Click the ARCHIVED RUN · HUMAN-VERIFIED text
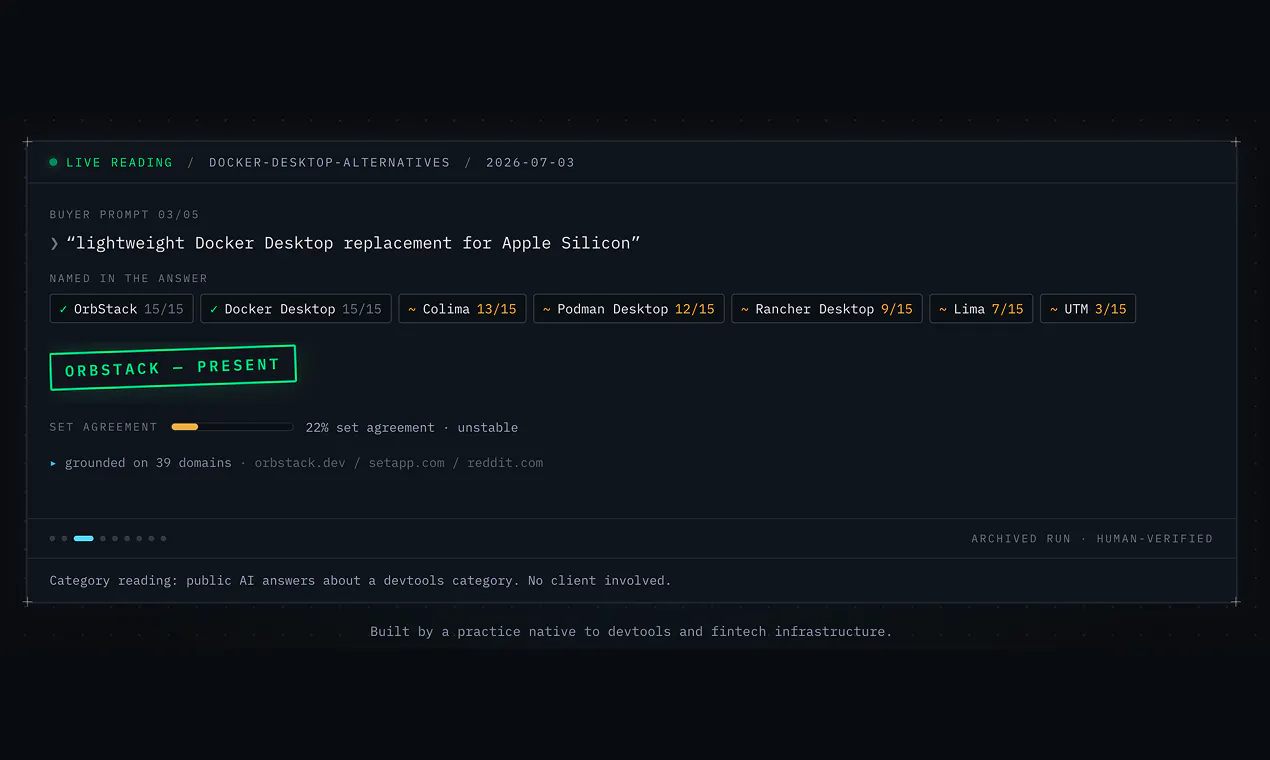Screen dimensions: 1270x760 pos(1092,538)
